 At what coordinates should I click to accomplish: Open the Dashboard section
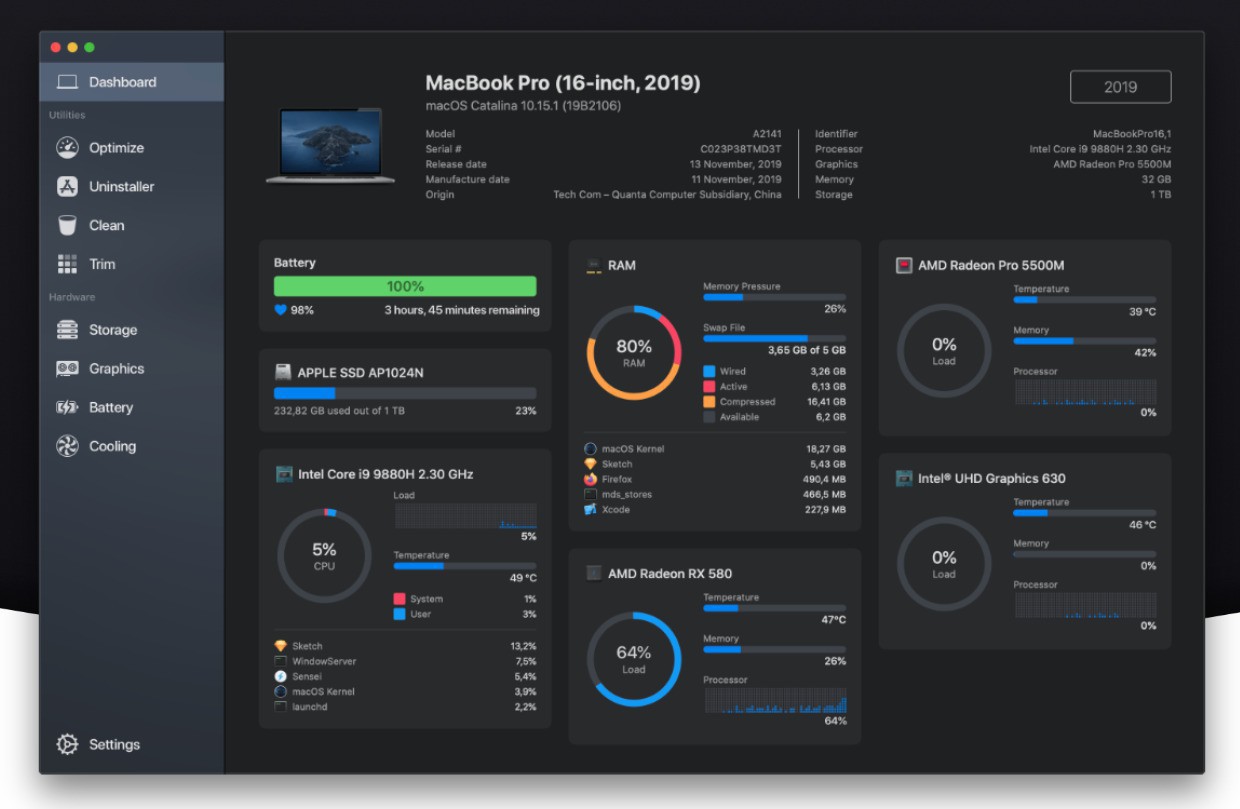(x=131, y=82)
